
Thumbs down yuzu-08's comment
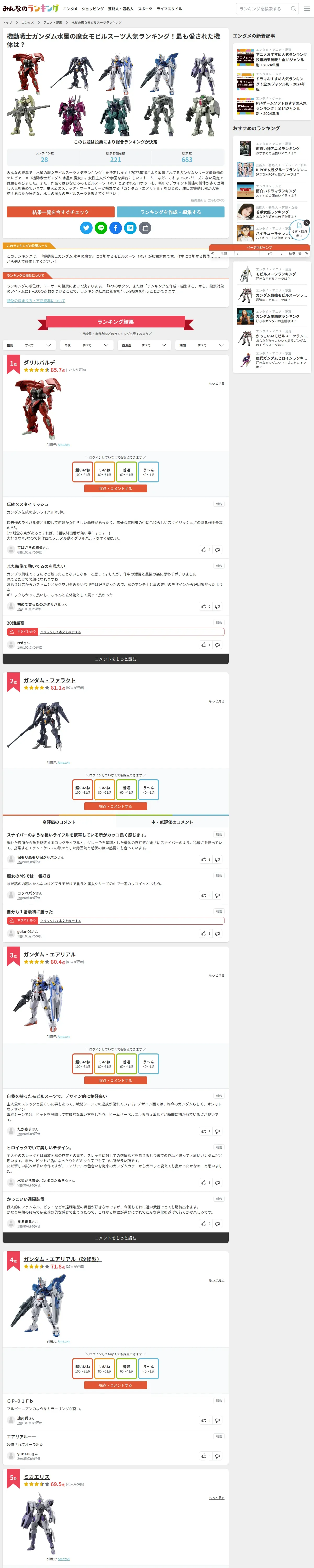pyautogui.click(x=218, y=1456)
